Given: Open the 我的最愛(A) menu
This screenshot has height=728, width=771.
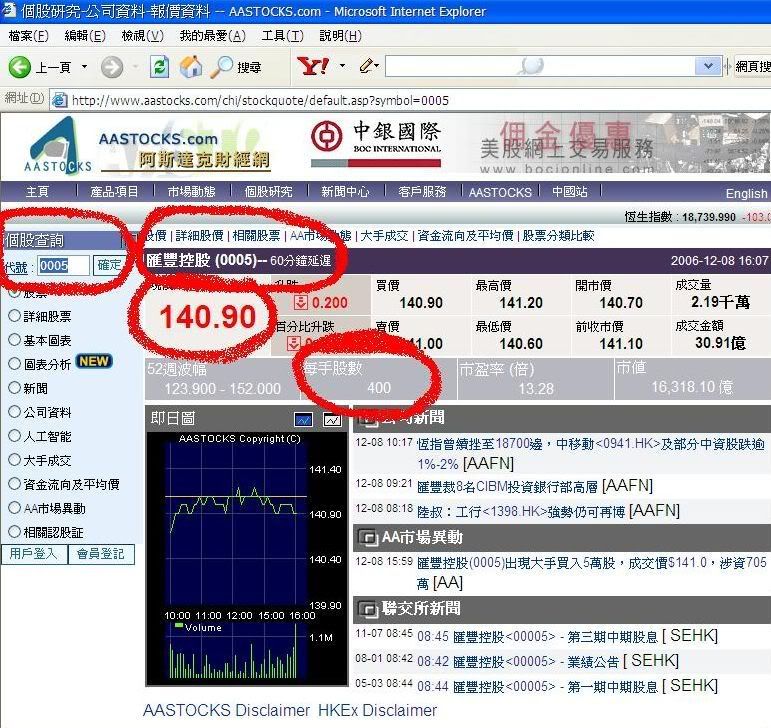Looking at the screenshot, I should pyautogui.click(x=212, y=36).
